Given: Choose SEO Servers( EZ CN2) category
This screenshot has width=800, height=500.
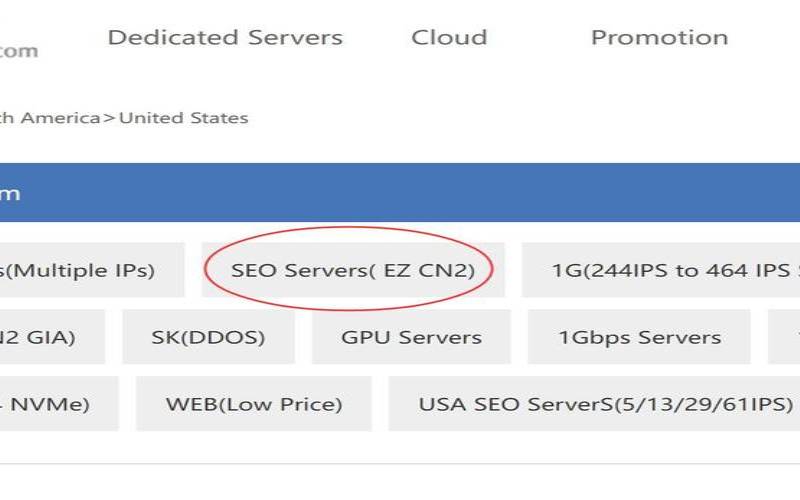Looking at the screenshot, I should pos(352,270).
